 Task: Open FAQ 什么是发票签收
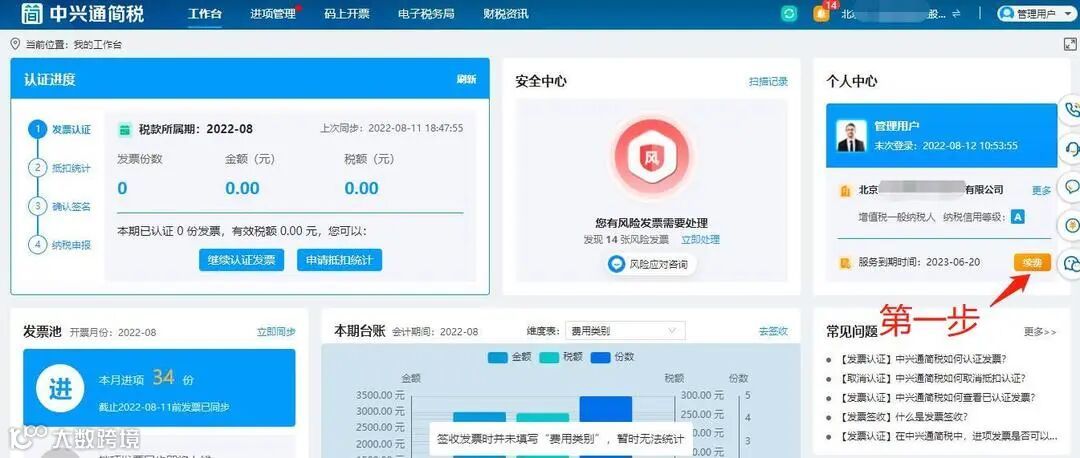(x=902, y=417)
